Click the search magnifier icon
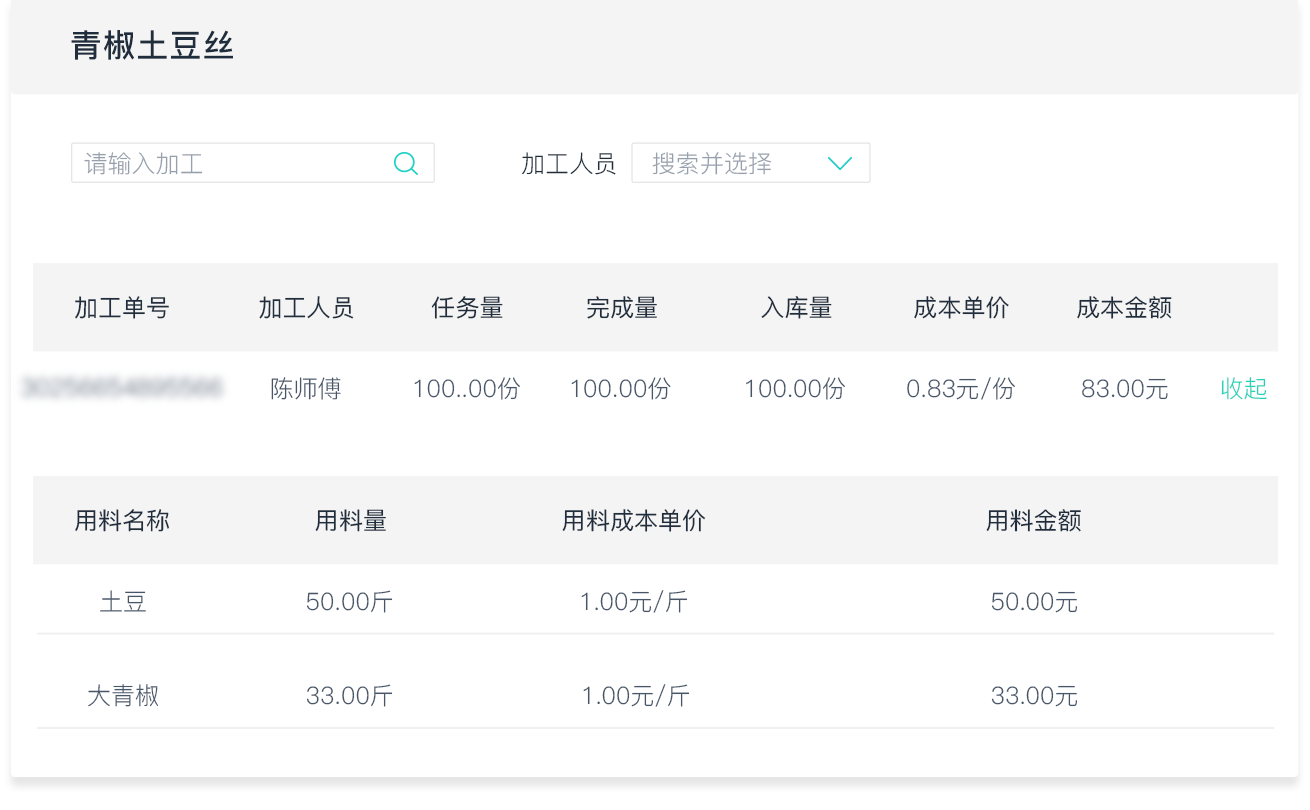Image resolution: width=1310 pixels, height=810 pixels. click(406, 163)
